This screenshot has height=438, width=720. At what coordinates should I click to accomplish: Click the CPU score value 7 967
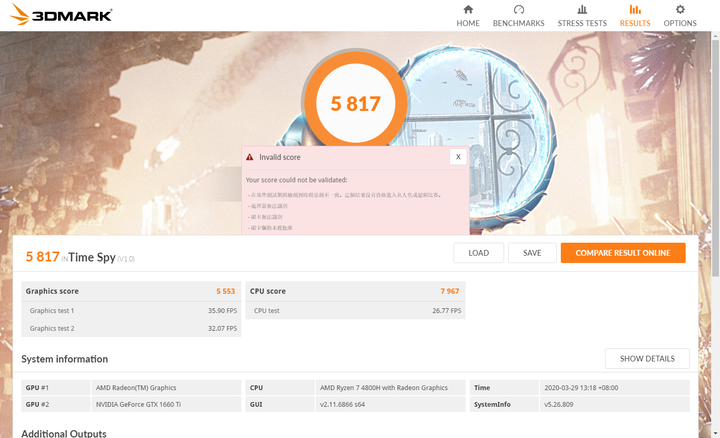coord(450,291)
